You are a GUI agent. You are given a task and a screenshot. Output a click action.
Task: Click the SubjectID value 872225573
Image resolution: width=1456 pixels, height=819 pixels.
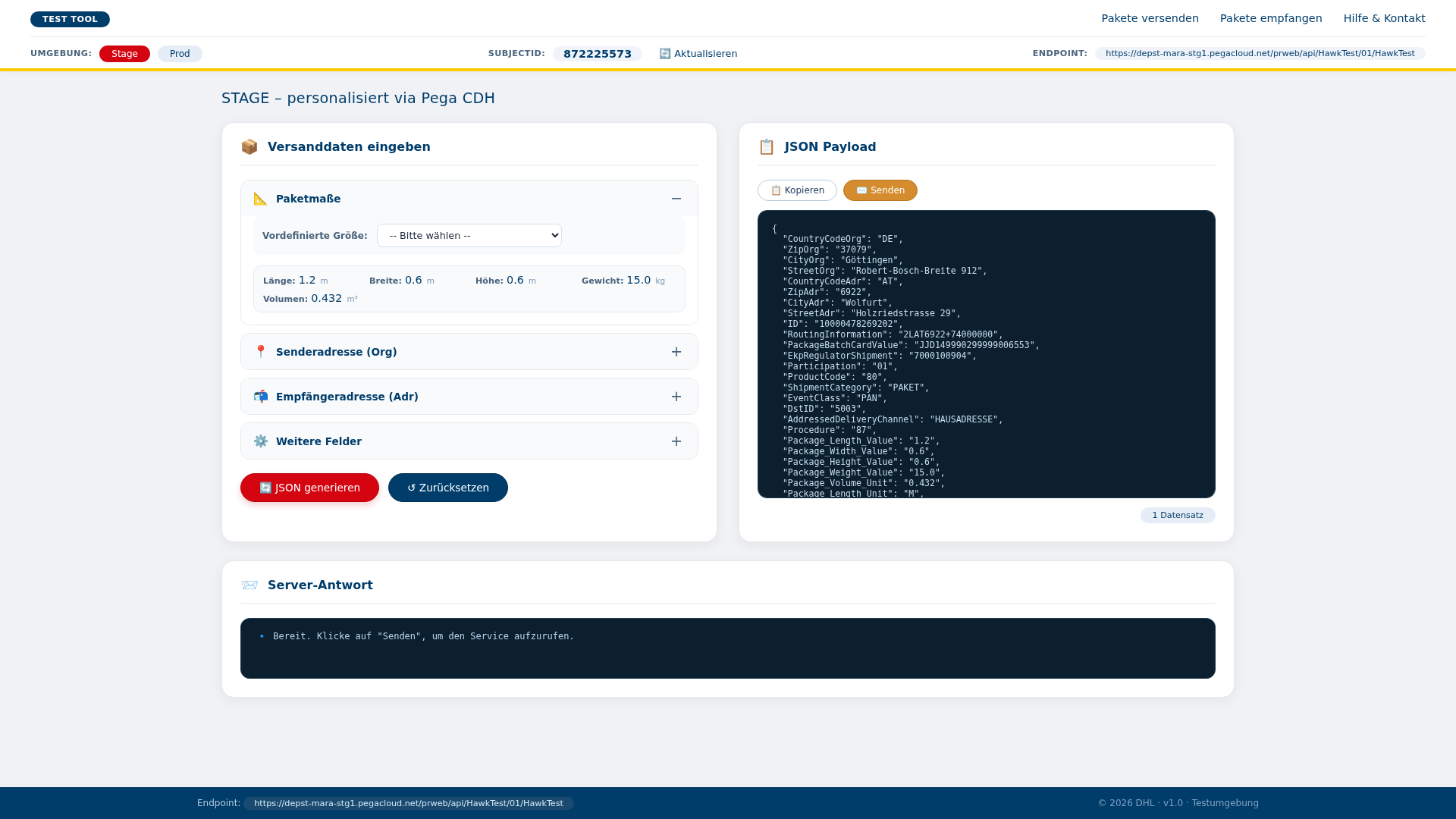(598, 54)
